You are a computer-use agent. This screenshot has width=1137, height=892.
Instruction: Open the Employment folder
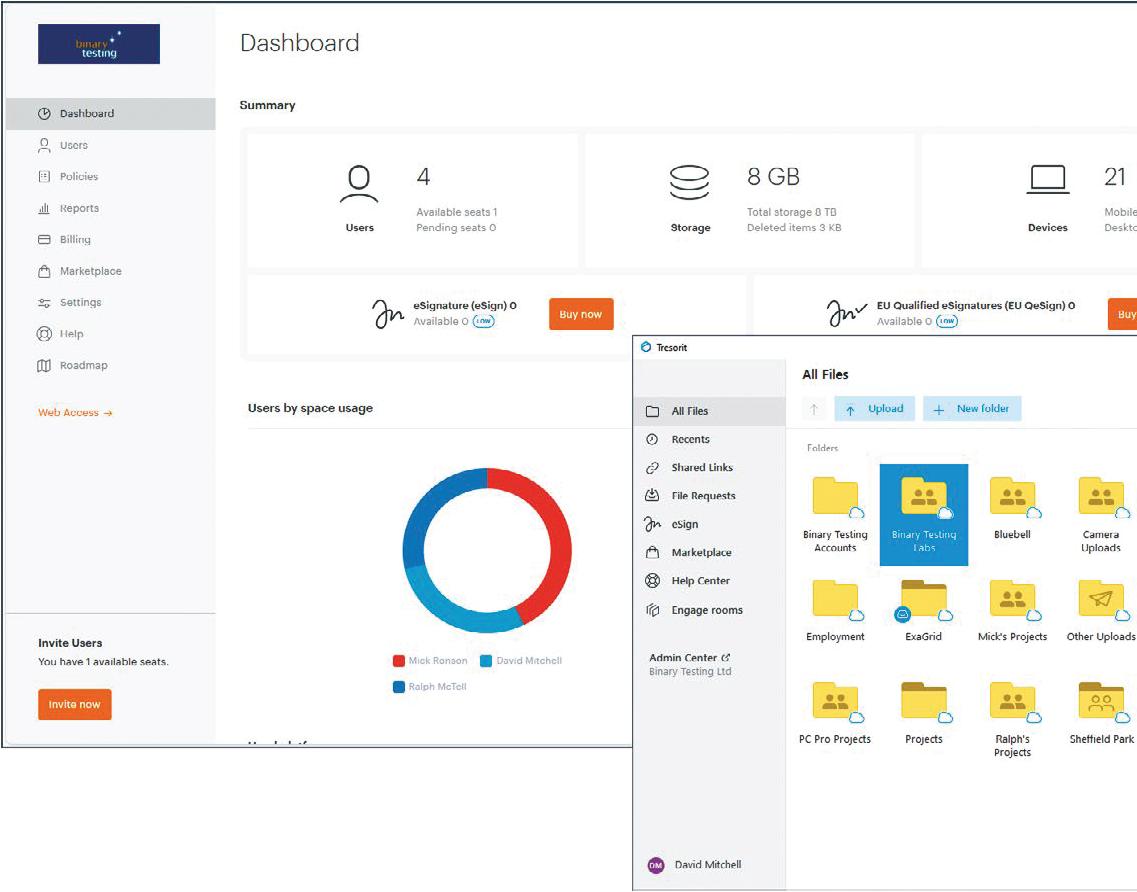pos(835,611)
